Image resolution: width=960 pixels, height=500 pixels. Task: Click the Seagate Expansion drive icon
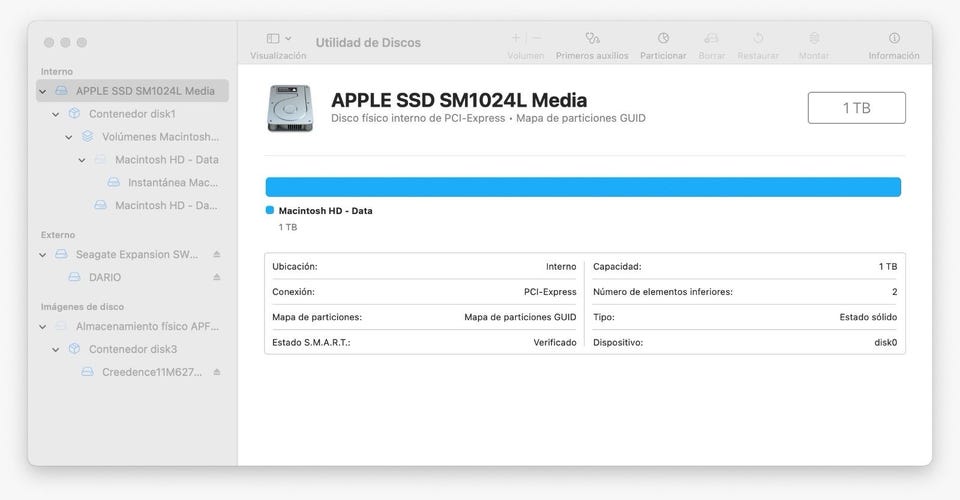(61, 254)
